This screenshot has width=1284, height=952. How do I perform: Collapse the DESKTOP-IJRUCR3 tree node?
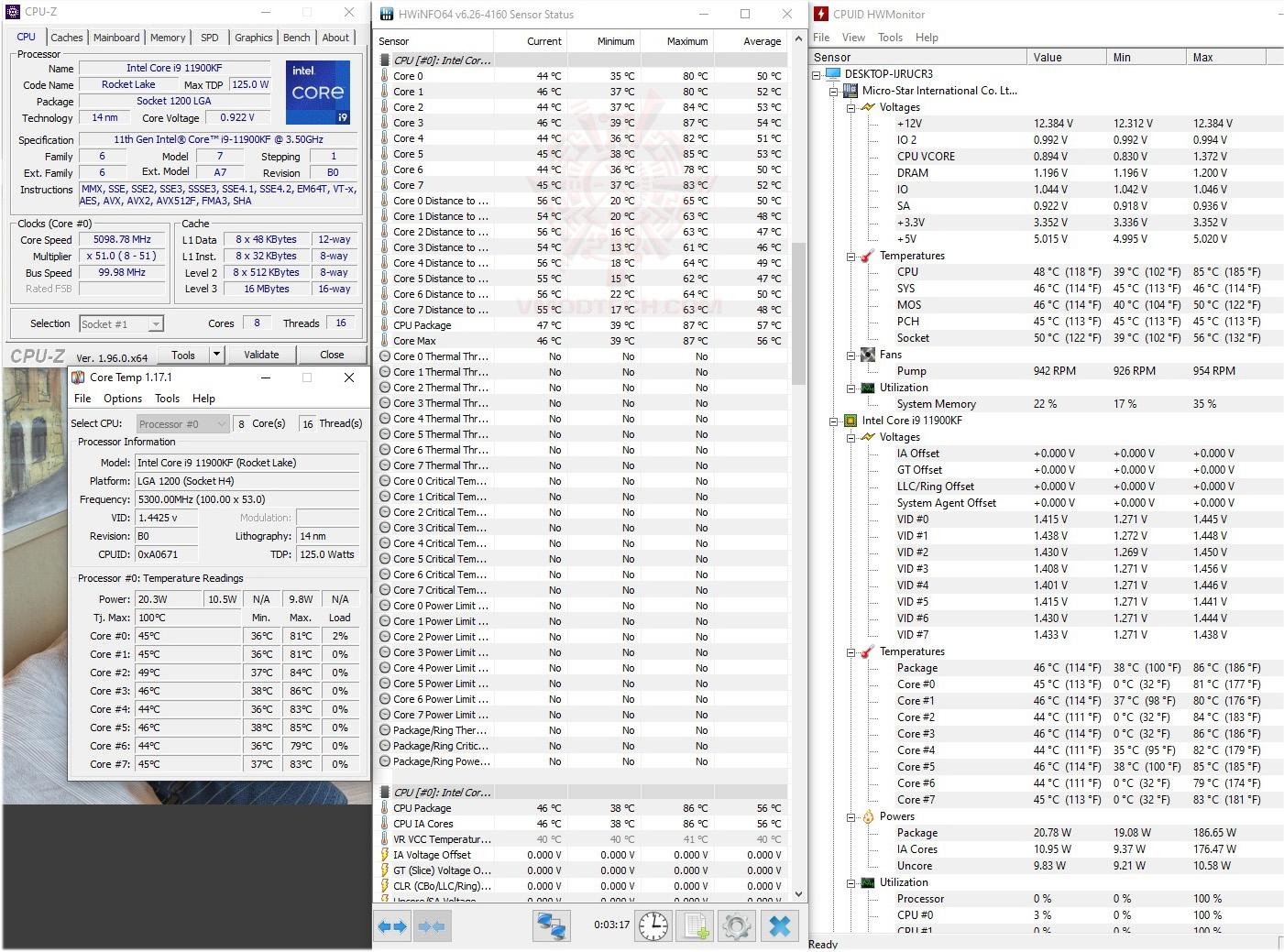click(817, 74)
